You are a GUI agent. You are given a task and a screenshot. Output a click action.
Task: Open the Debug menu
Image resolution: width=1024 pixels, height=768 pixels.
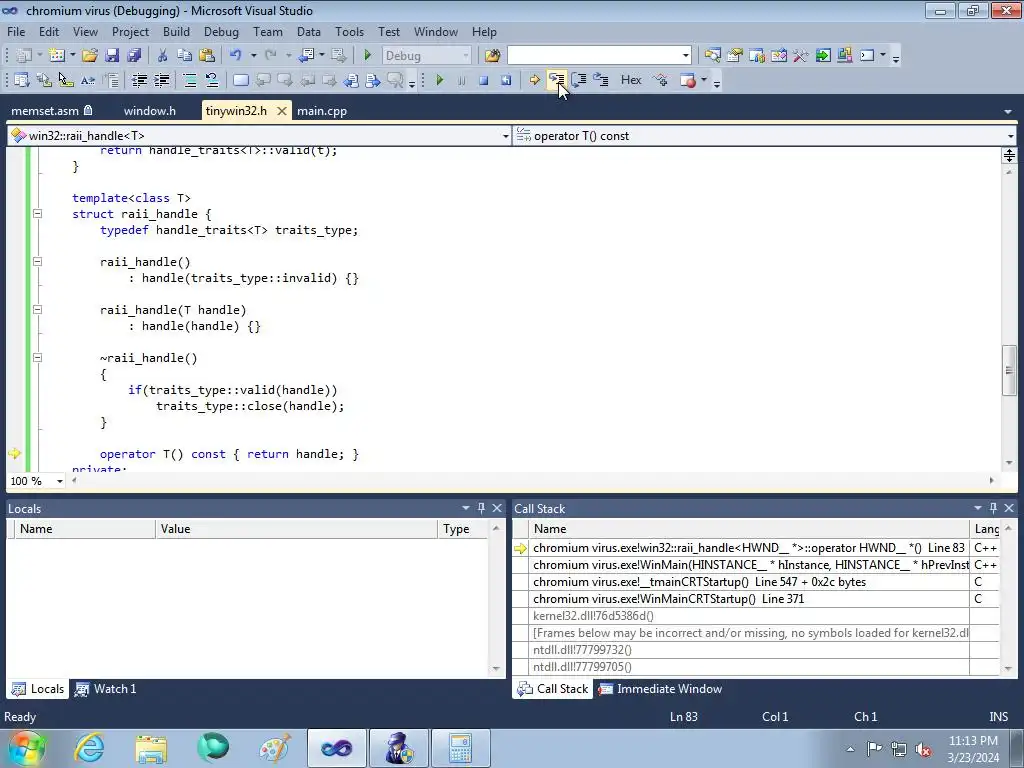(221, 31)
